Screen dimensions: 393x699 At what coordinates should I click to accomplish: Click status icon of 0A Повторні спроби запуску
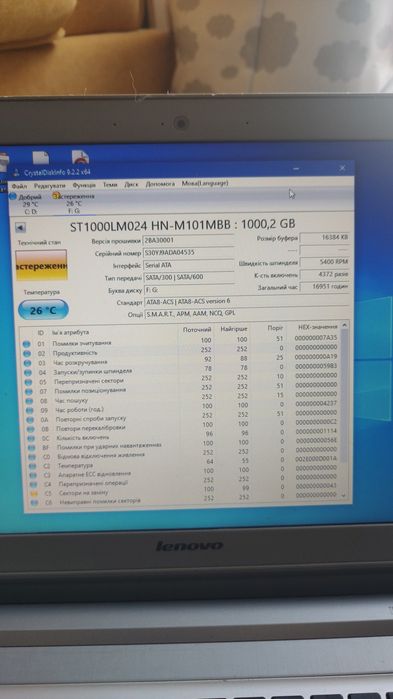[30, 420]
